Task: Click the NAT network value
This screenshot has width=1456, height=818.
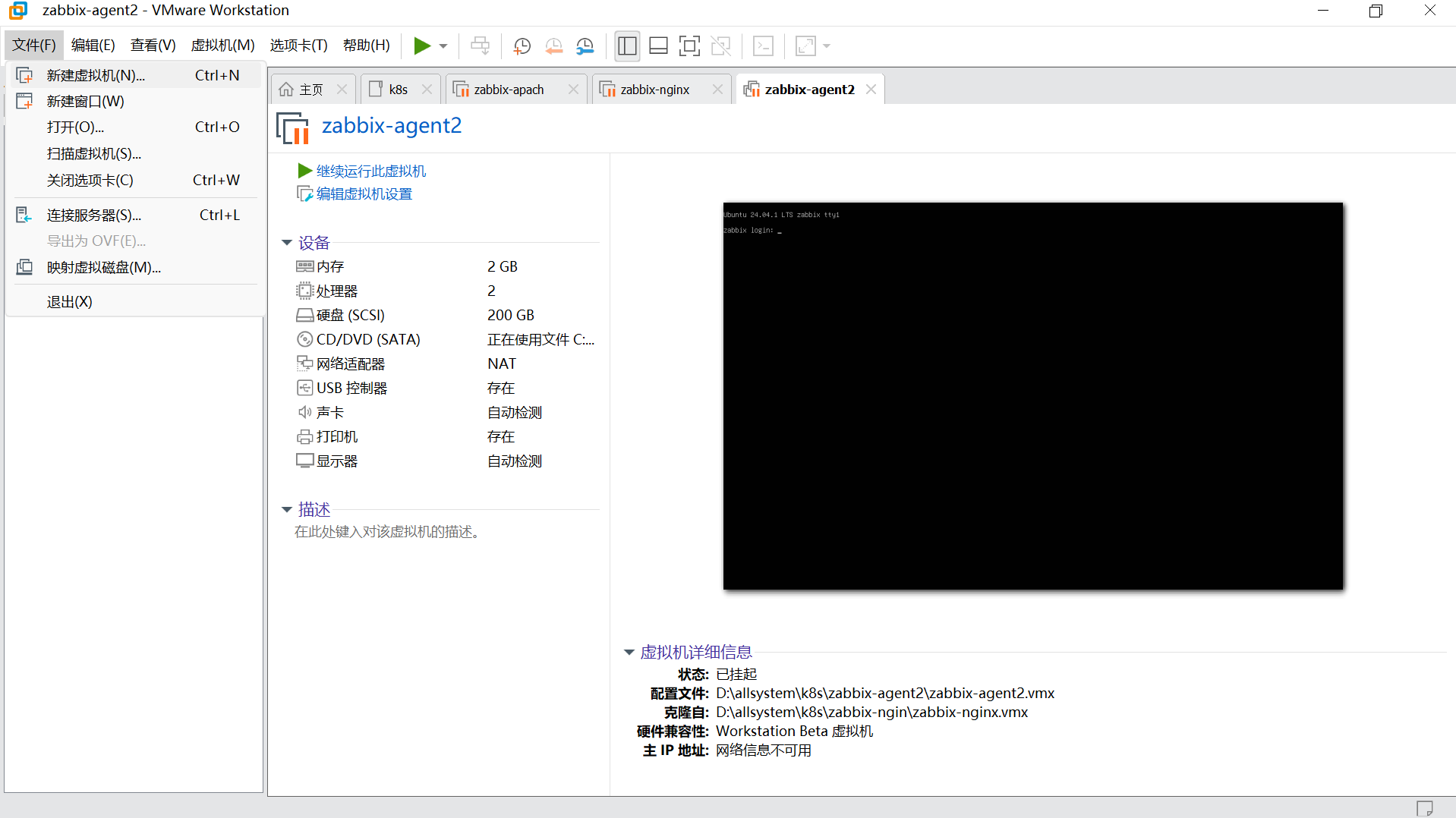Action: (x=502, y=363)
